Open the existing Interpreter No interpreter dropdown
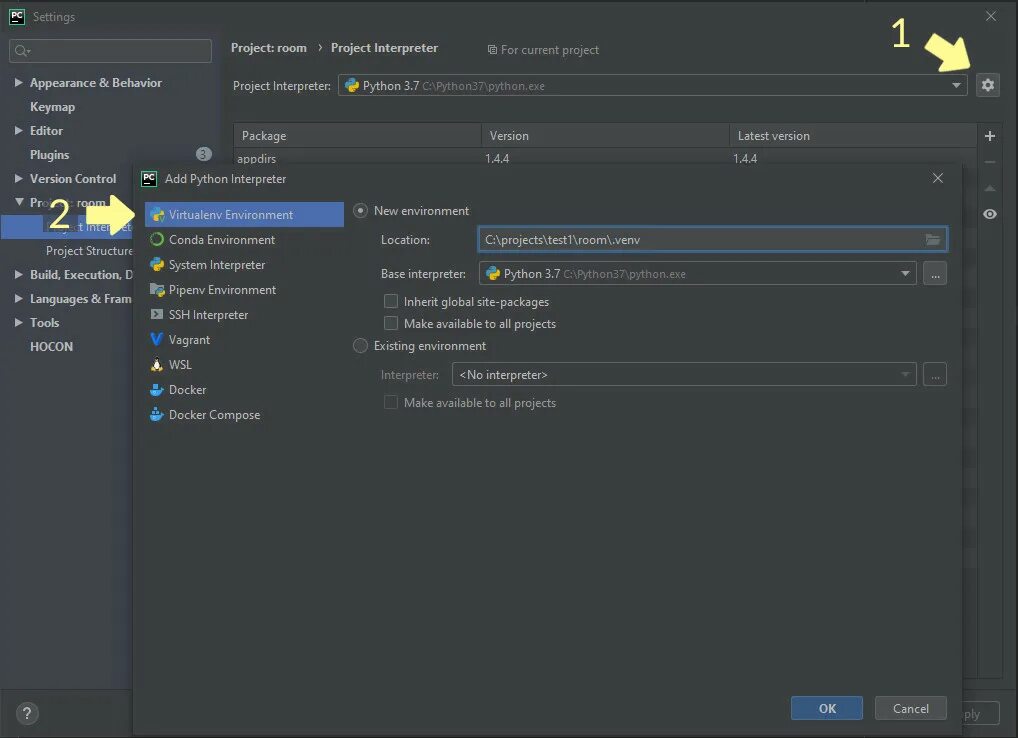 [684, 375]
